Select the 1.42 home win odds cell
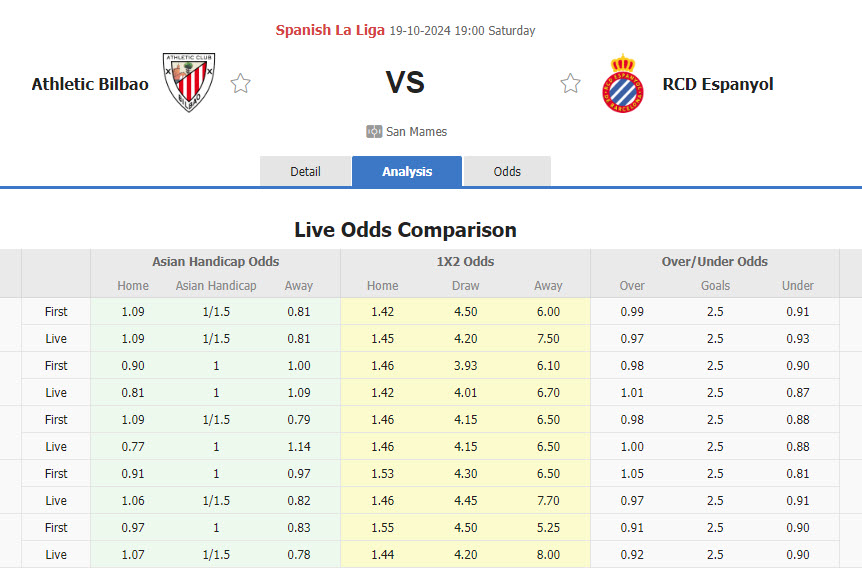 (x=382, y=311)
